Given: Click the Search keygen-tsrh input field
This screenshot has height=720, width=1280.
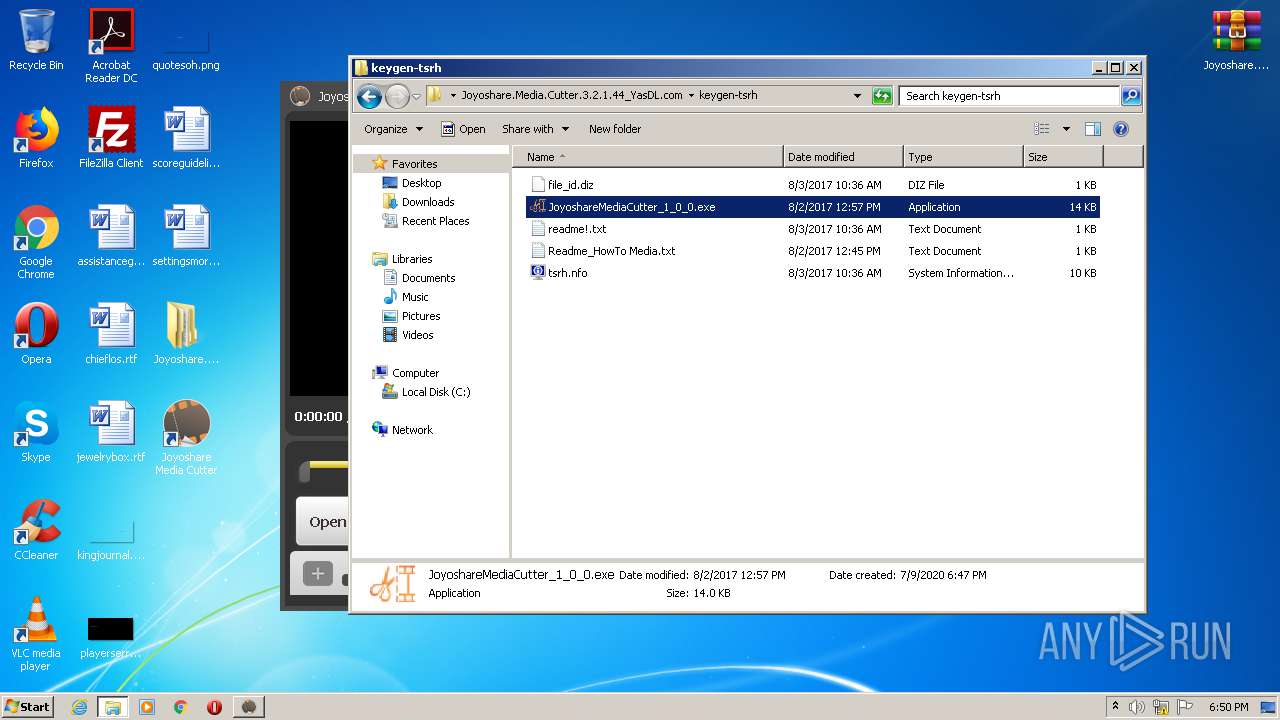Looking at the screenshot, I should pos(1009,96).
